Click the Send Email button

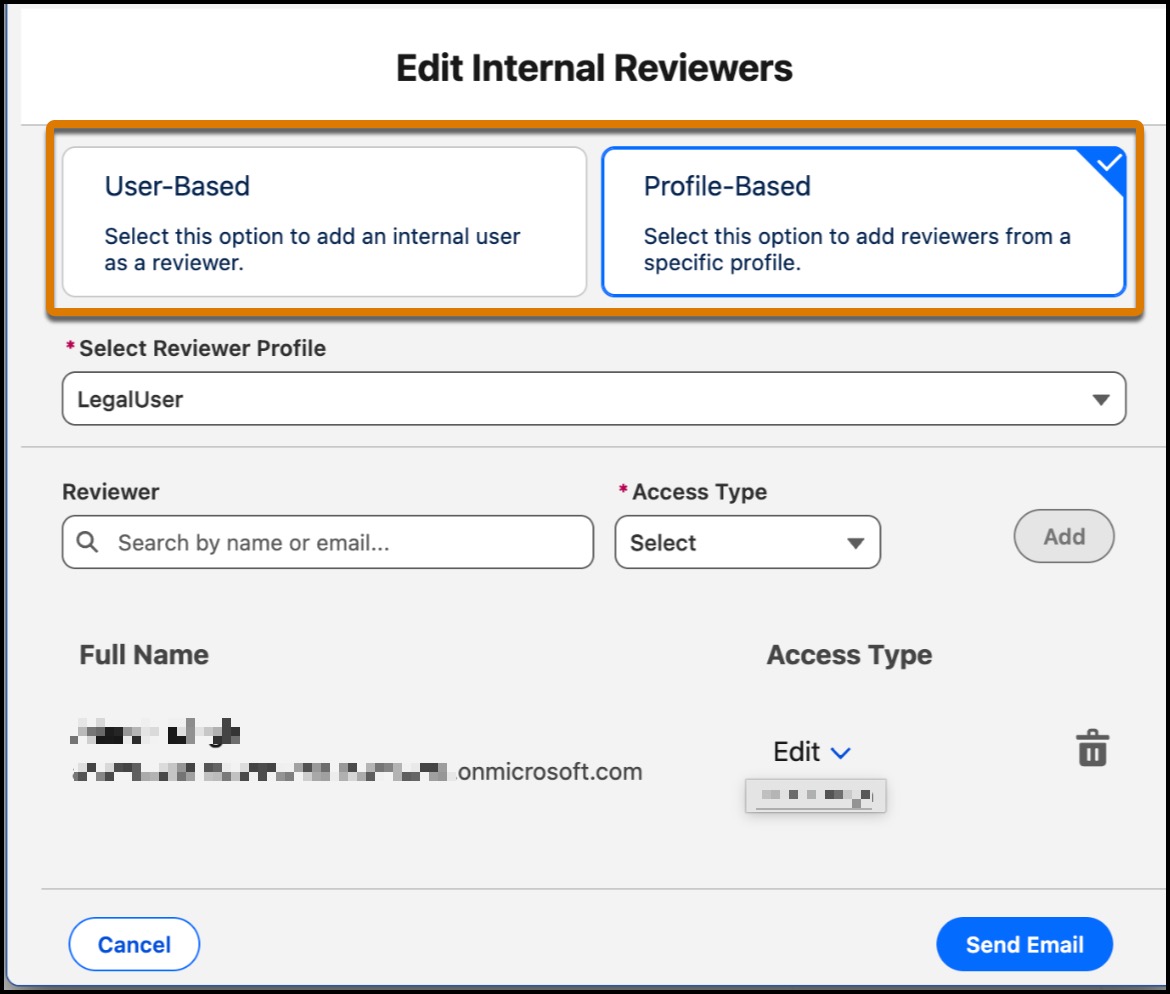[x=1024, y=944]
